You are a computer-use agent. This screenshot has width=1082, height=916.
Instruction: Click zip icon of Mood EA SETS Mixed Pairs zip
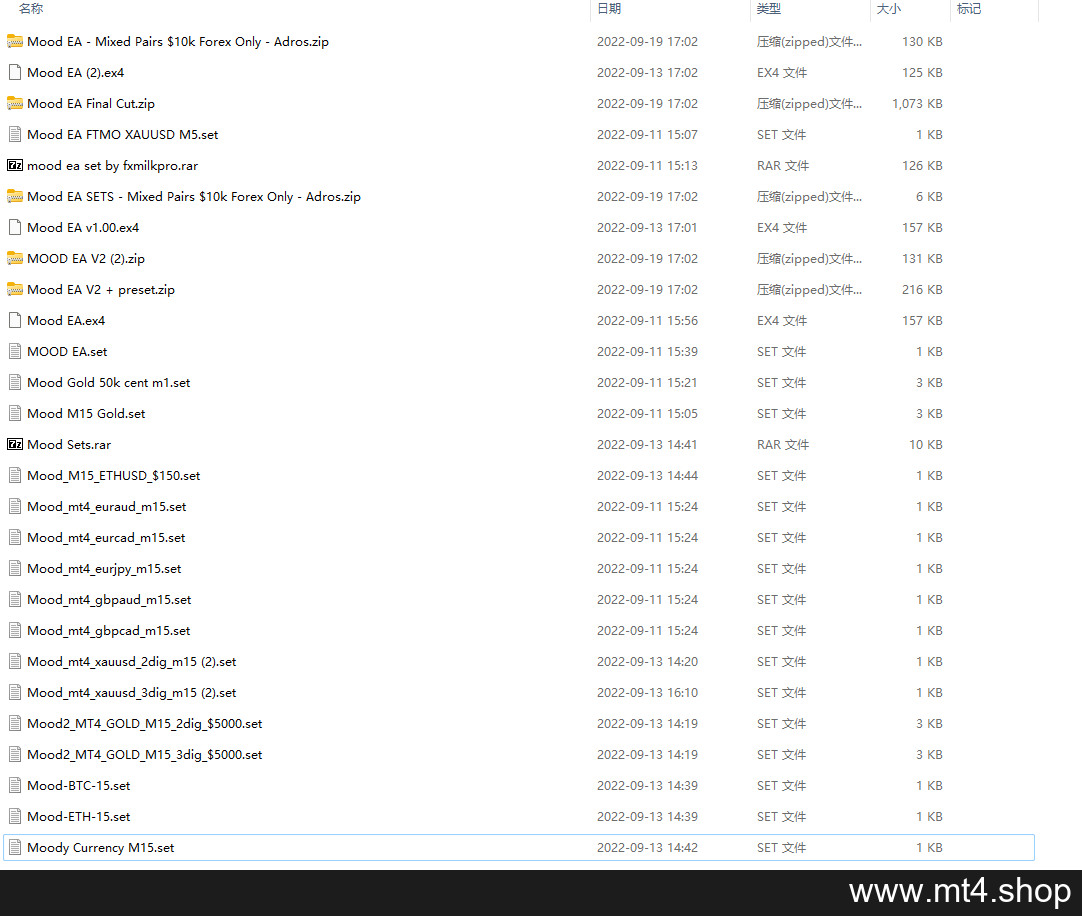coord(14,197)
